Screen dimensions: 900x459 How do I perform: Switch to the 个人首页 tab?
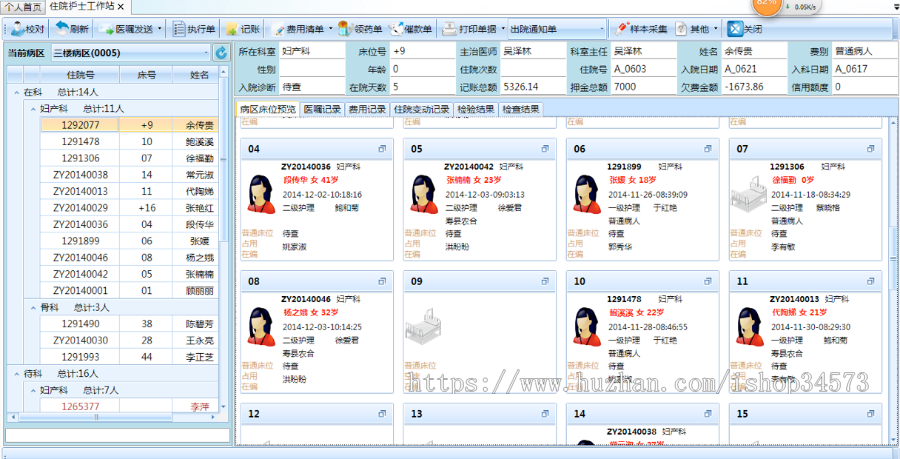[x=23, y=7]
